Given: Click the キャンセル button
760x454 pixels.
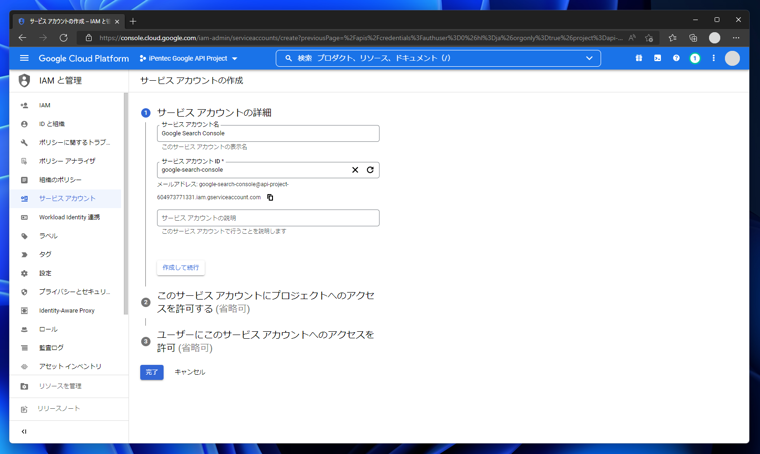Looking at the screenshot, I should pos(190,372).
